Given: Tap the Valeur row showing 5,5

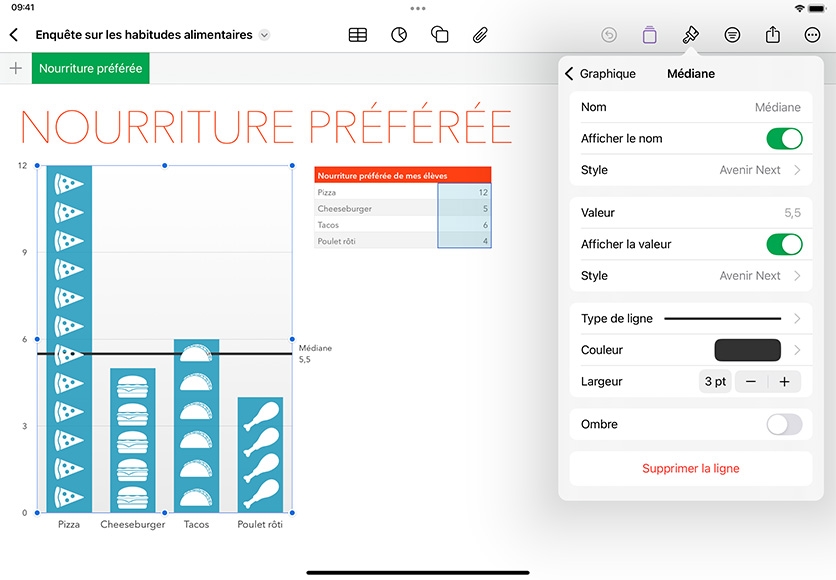Looking at the screenshot, I should (x=691, y=213).
